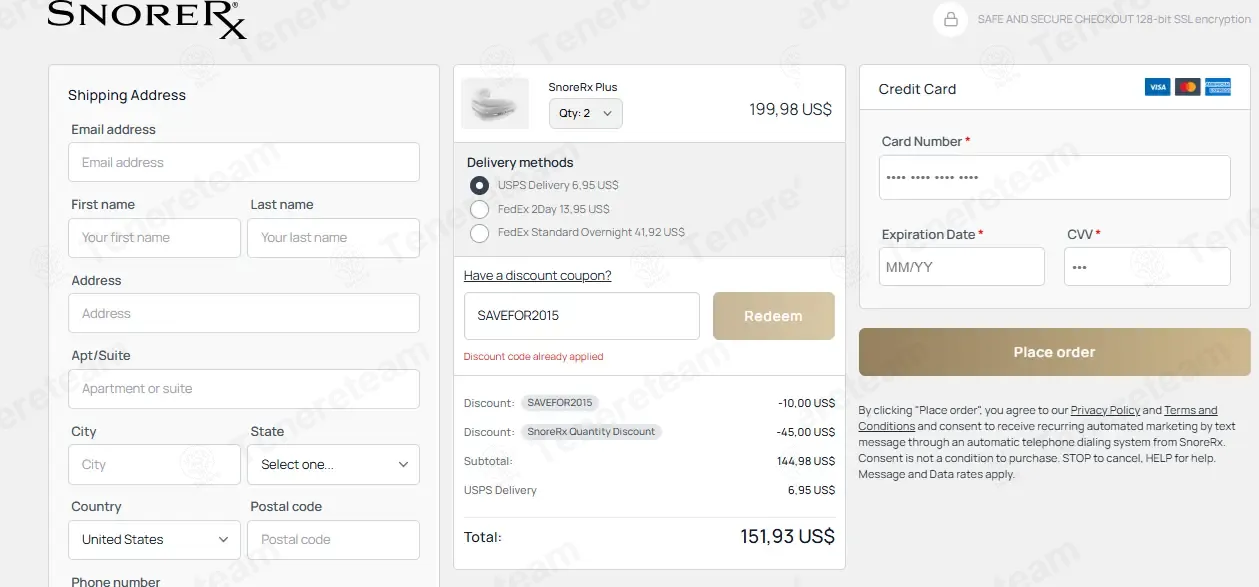Focus the First name field

154,238
